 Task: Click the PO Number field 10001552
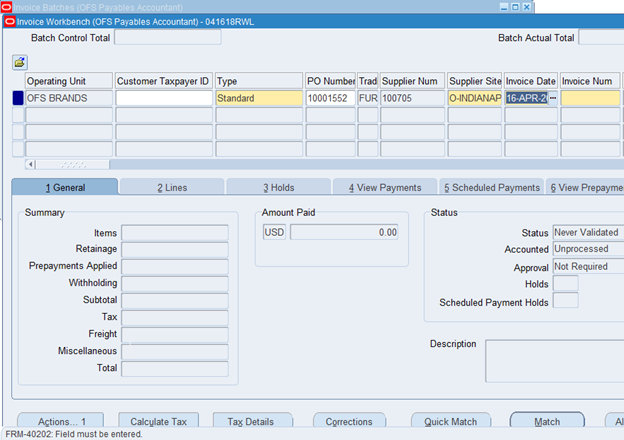coord(330,98)
